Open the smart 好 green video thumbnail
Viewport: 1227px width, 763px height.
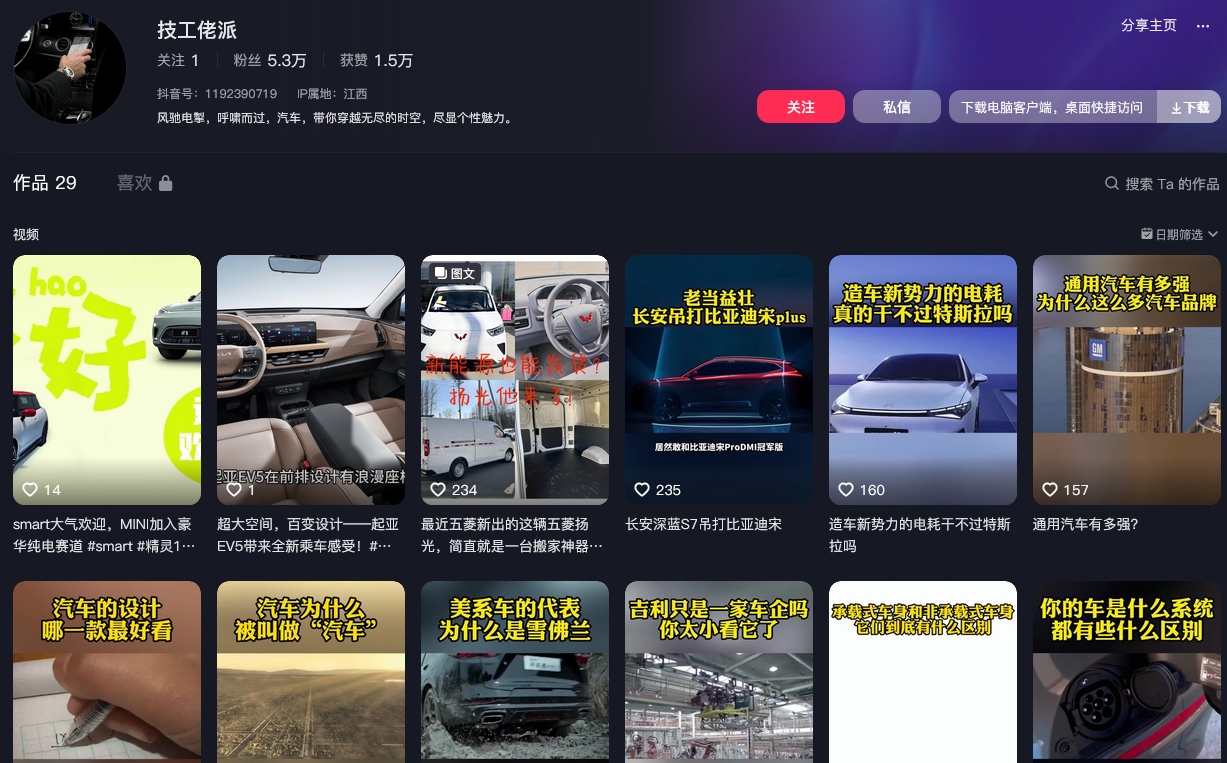click(107, 380)
